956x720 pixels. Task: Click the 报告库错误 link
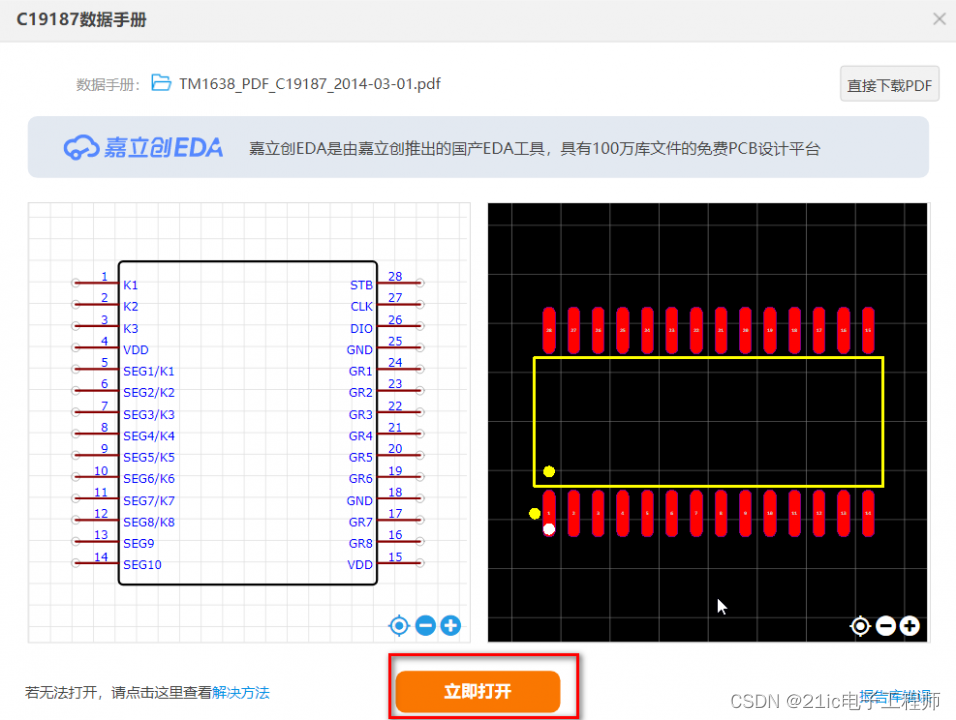897,695
